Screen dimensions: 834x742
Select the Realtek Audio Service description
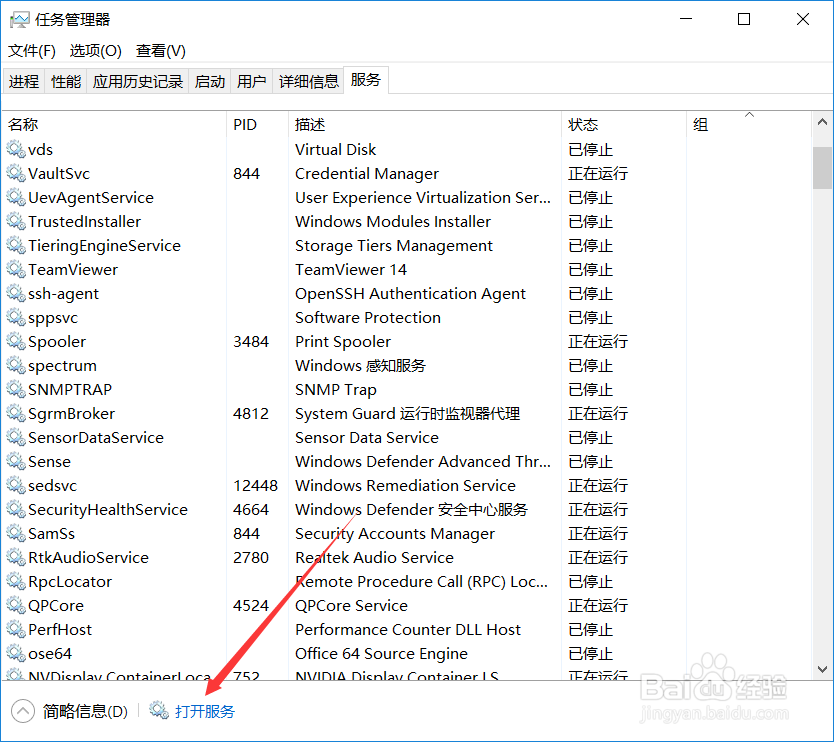(x=374, y=557)
